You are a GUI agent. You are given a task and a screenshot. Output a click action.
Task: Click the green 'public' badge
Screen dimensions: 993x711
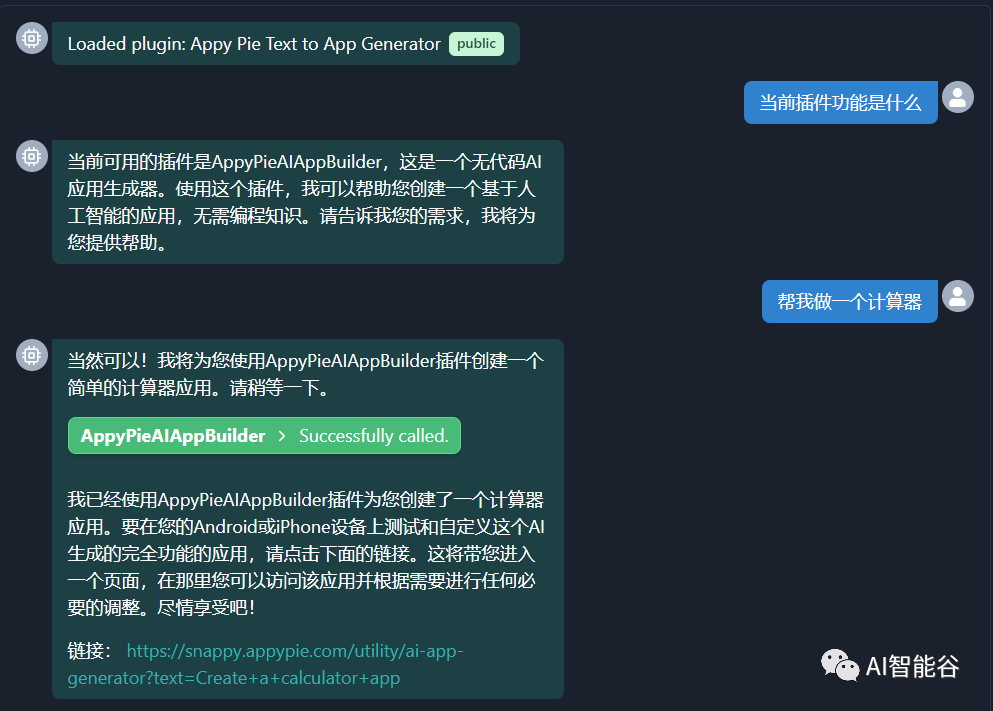[476, 44]
